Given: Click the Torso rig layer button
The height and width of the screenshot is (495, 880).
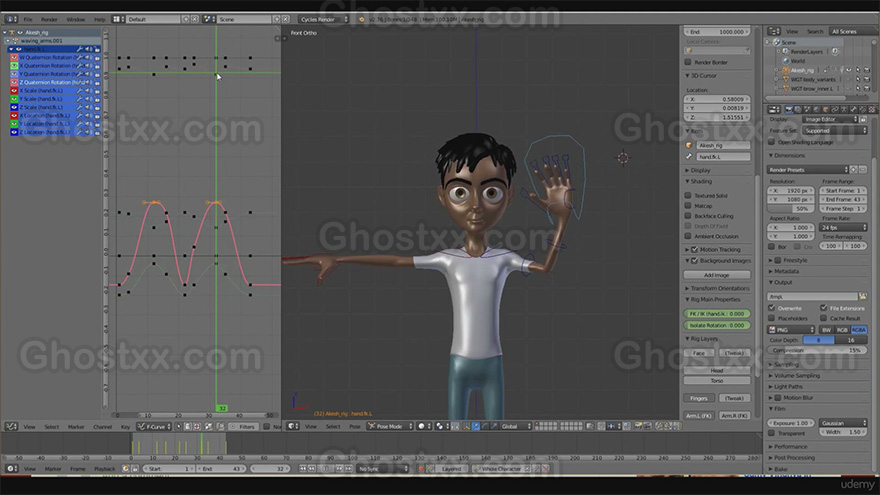Looking at the screenshot, I should (717, 381).
